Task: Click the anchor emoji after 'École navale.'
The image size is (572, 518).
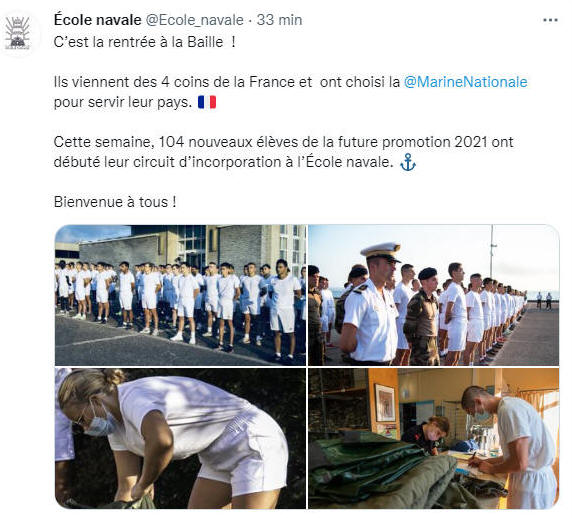Action: (408, 162)
